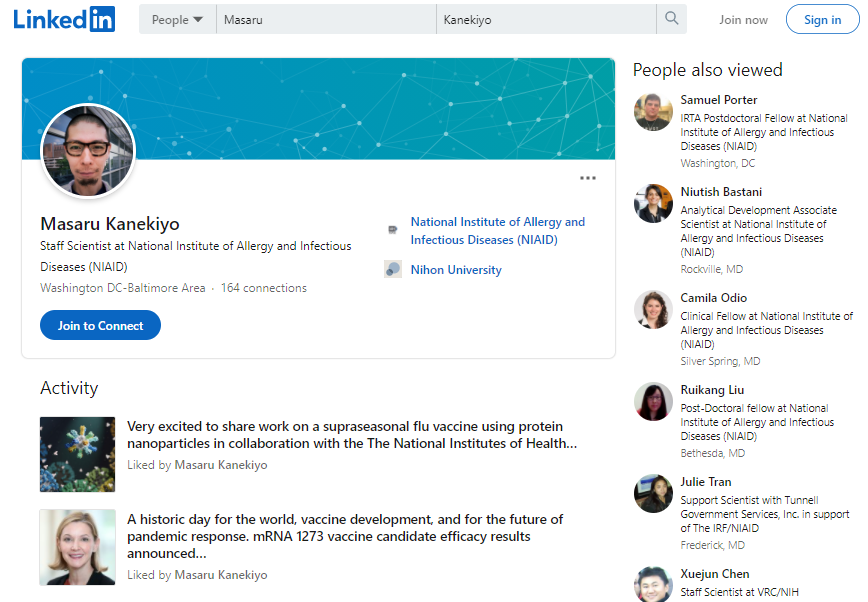Screen dimensions: 868x602
Task: View Masaru Kanekiyo's profile photo
Action: tap(88, 150)
